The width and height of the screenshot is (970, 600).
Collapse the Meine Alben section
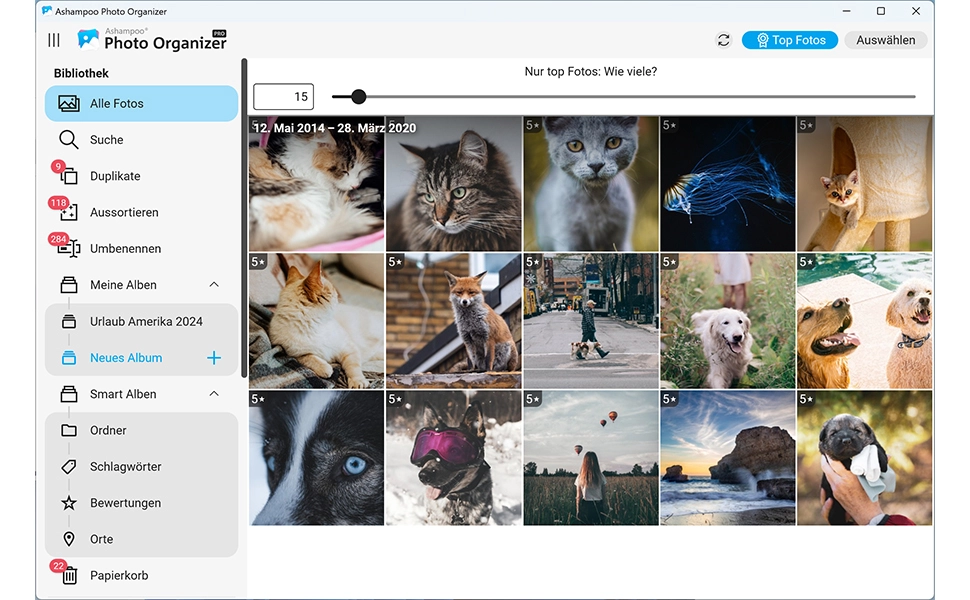point(215,284)
